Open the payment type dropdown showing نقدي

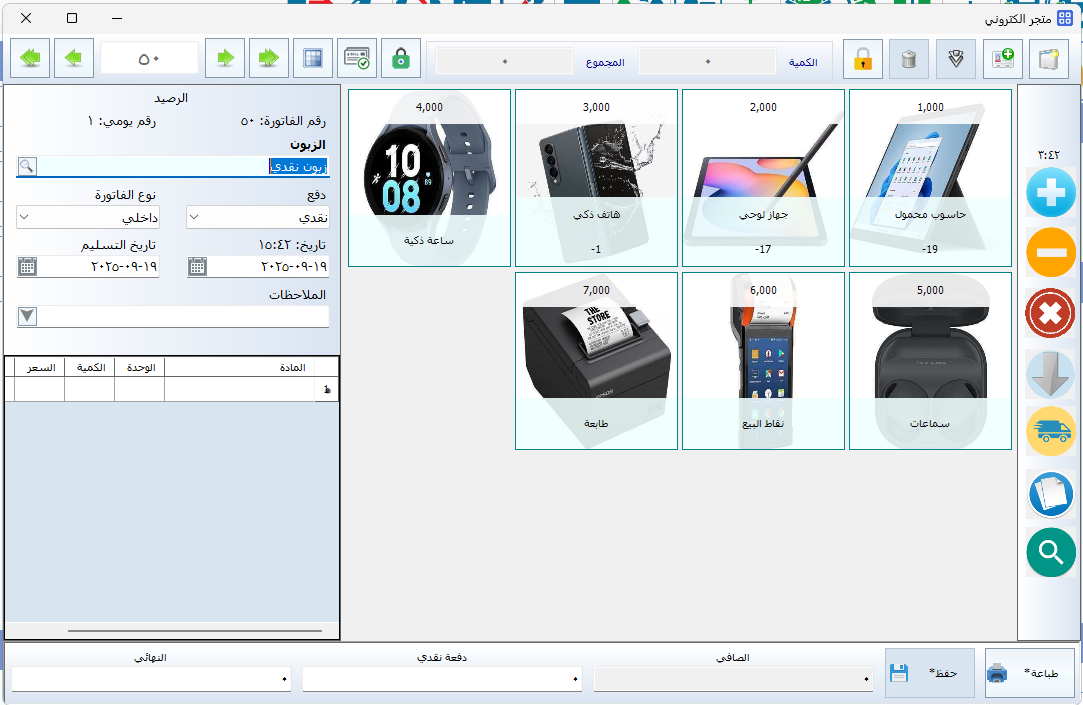pos(258,217)
